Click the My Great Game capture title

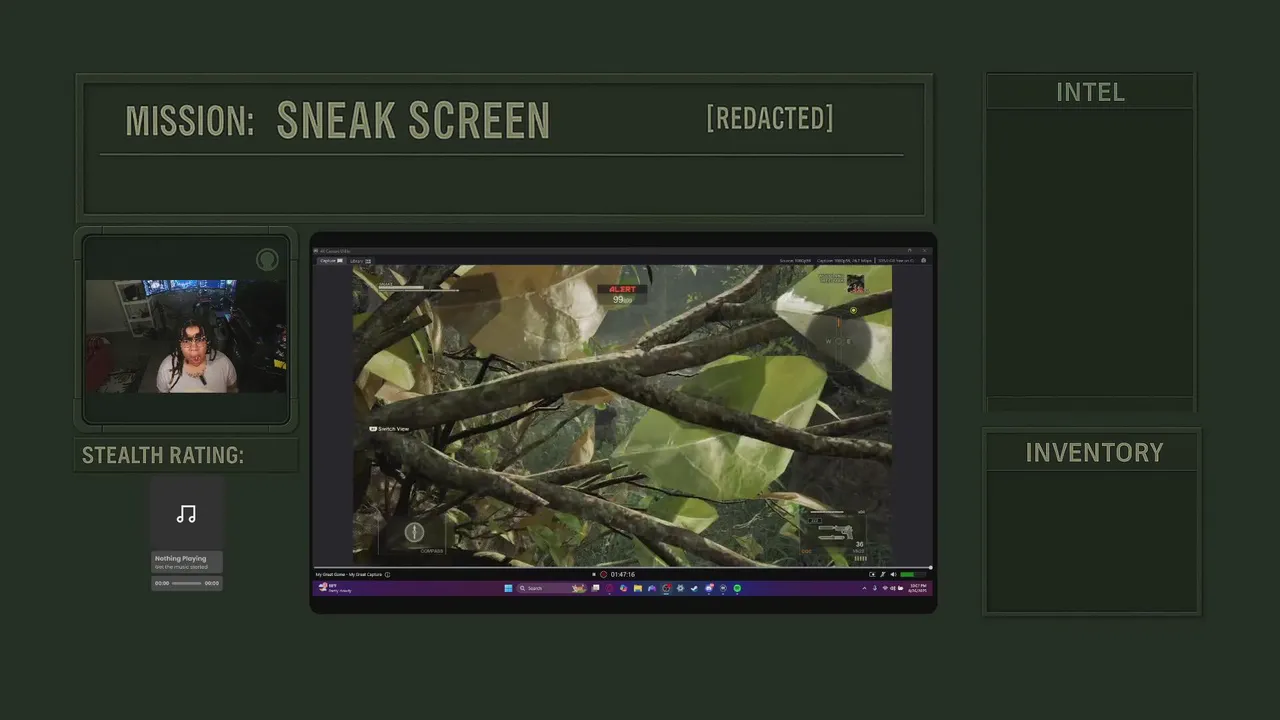[348, 574]
